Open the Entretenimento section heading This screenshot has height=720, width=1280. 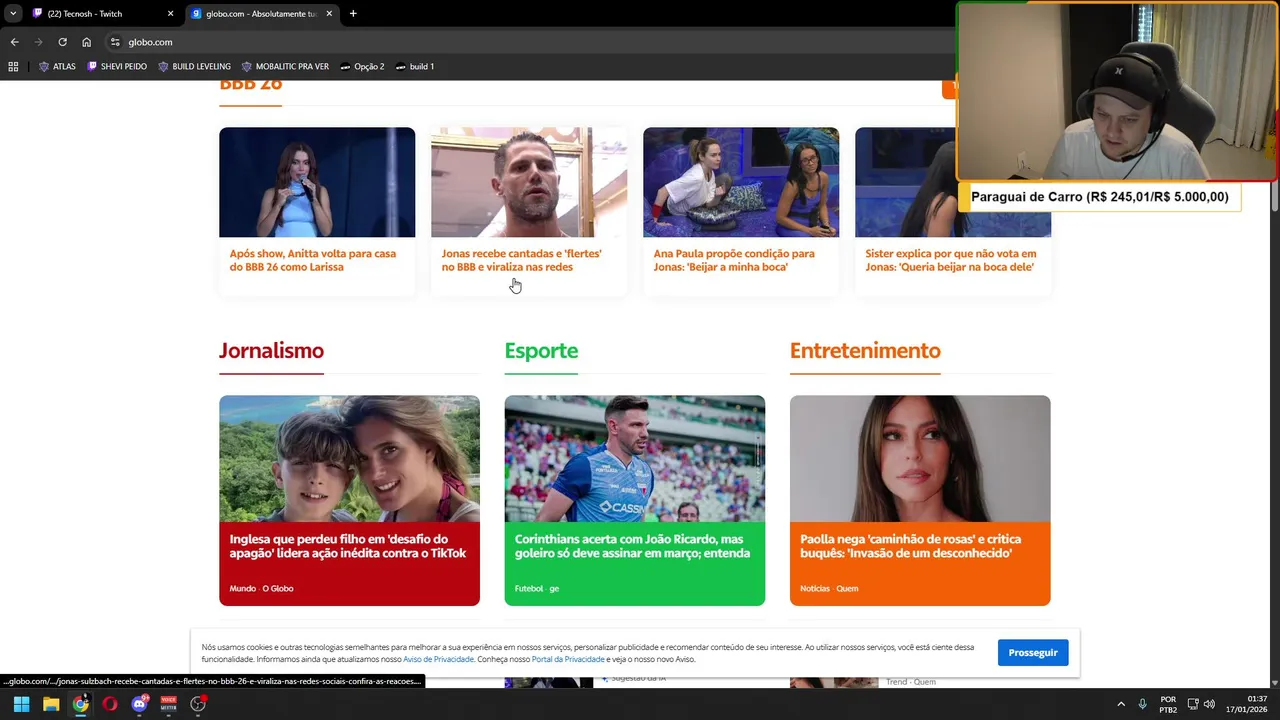coord(865,351)
